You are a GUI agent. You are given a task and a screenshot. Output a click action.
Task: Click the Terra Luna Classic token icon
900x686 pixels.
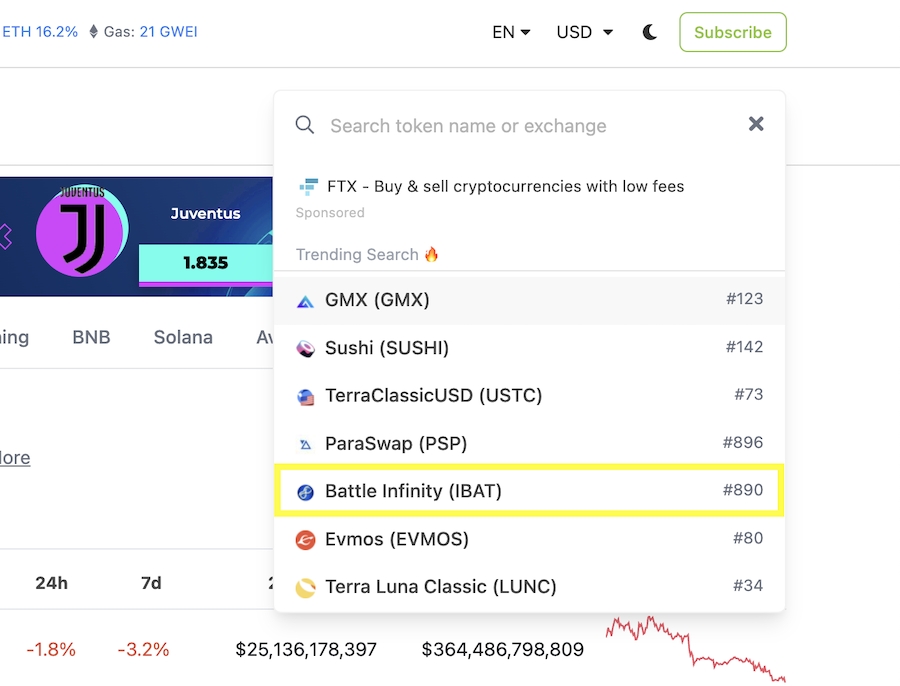[x=305, y=588]
